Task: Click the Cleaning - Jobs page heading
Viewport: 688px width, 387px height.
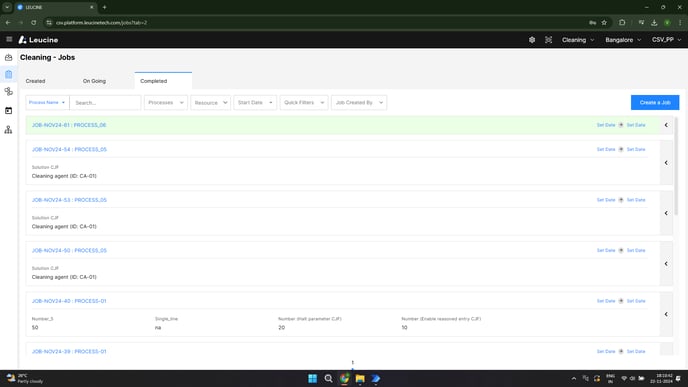Action: [47, 57]
